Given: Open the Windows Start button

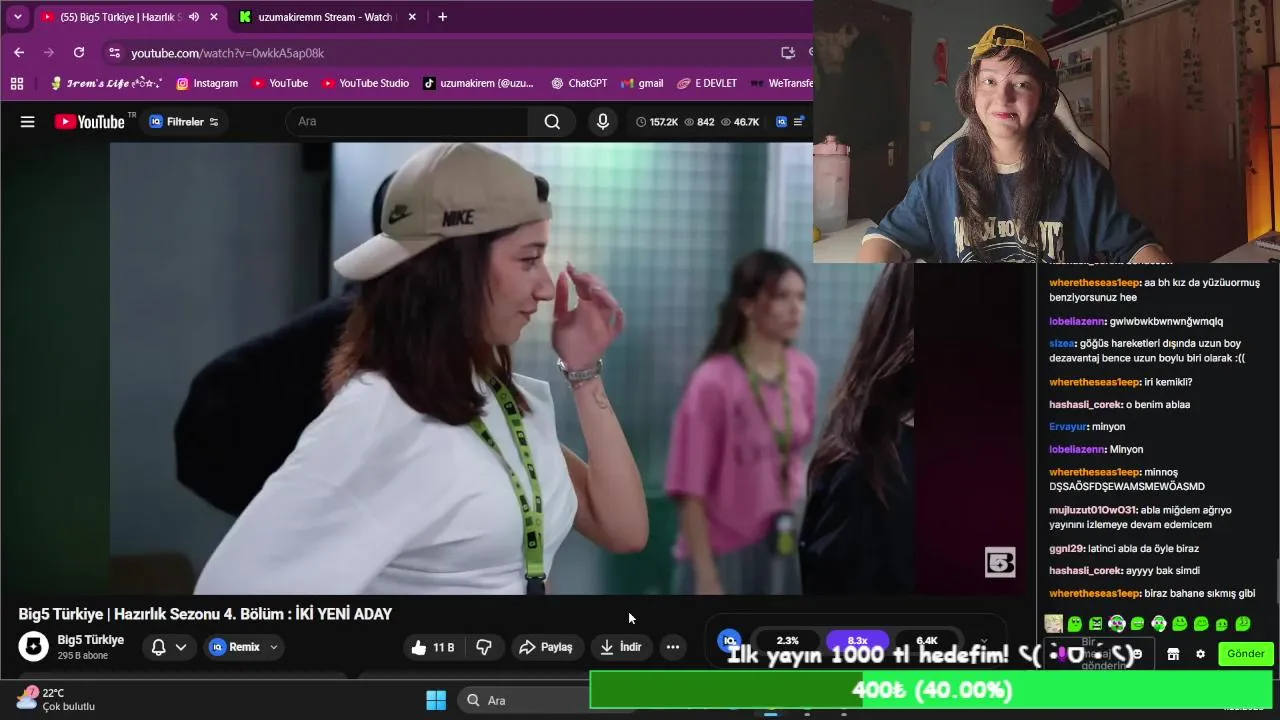Looking at the screenshot, I should pyautogui.click(x=436, y=700).
